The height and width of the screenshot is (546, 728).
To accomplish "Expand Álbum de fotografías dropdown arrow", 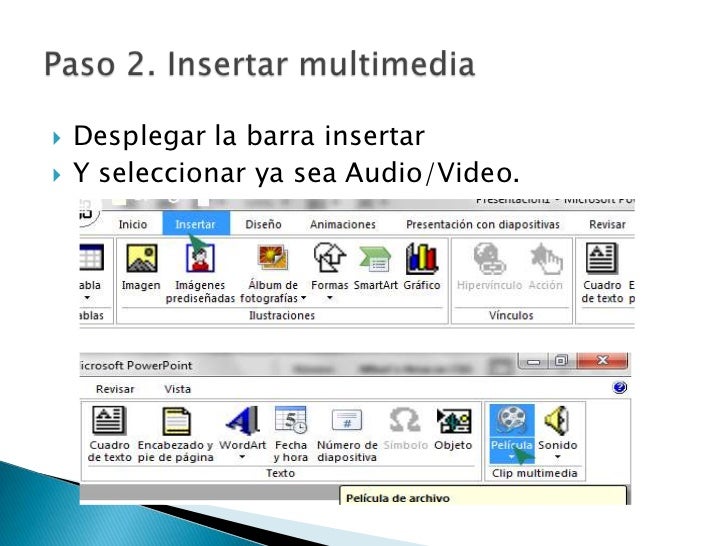I will click(303, 298).
